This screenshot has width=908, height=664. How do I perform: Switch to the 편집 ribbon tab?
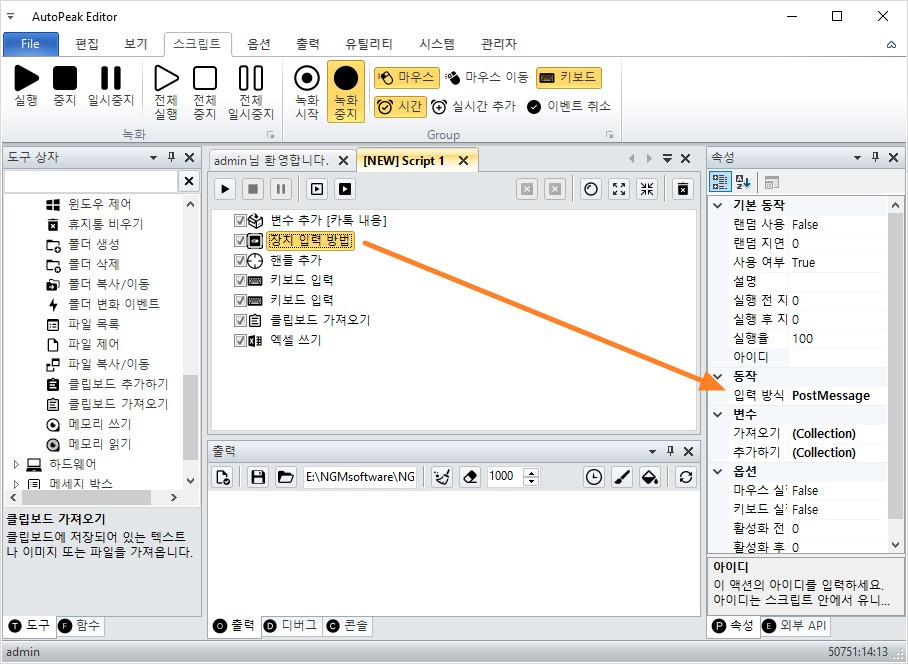pyautogui.click(x=87, y=44)
